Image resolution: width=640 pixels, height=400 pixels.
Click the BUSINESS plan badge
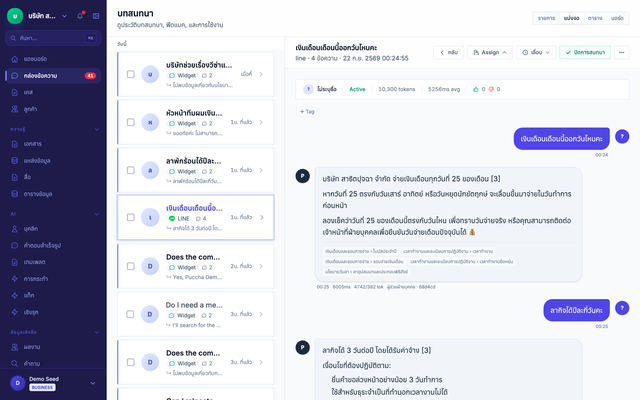pos(42,387)
